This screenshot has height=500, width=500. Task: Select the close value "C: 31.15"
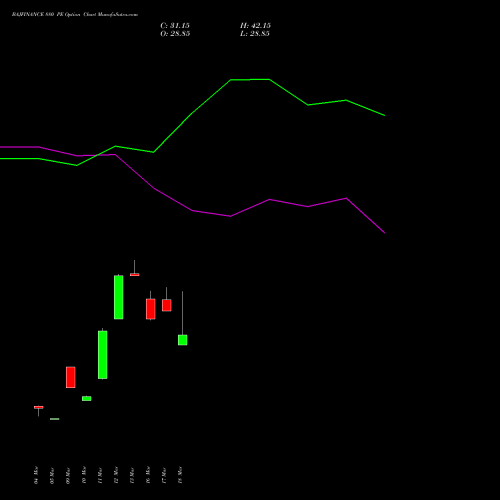point(175,26)
